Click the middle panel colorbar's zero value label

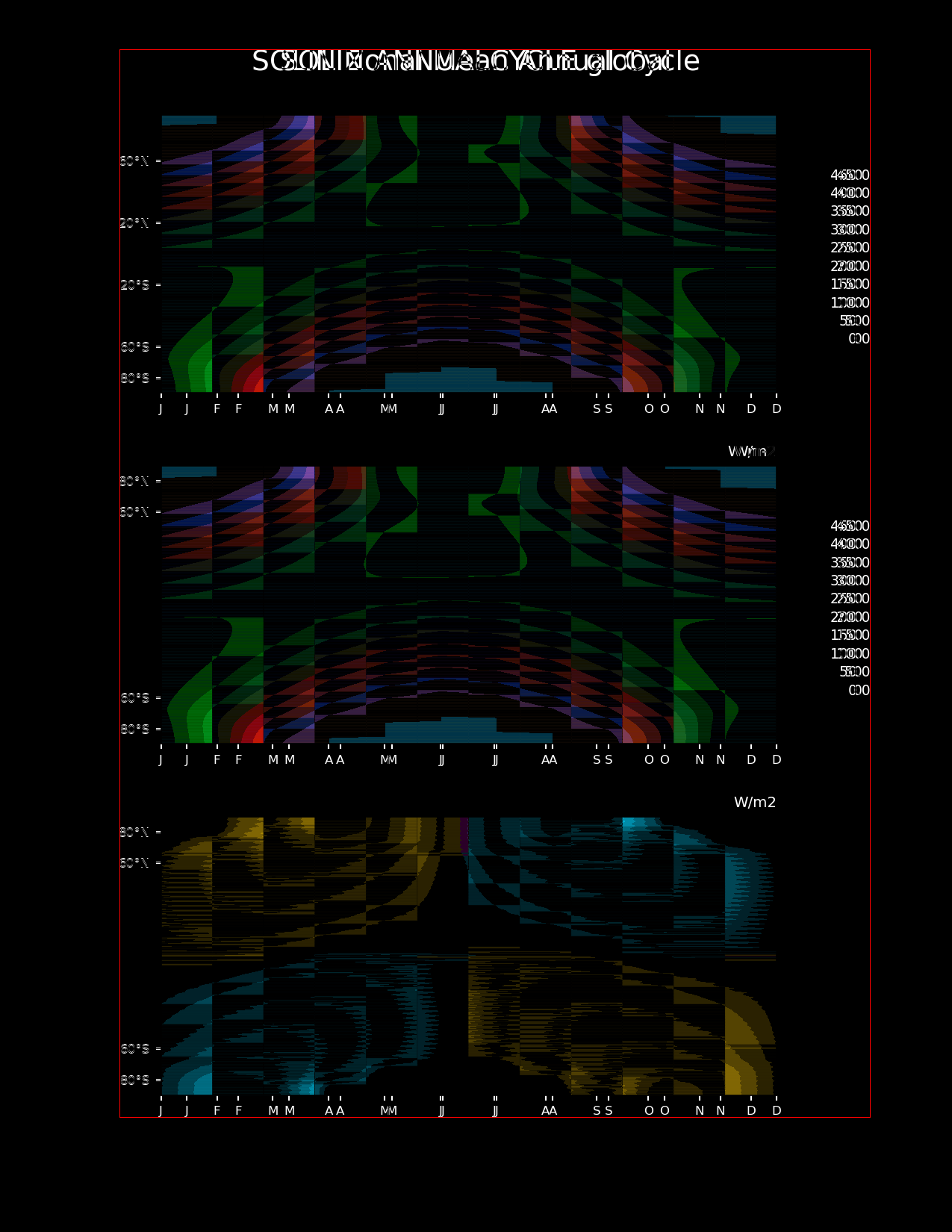[859, 691]
